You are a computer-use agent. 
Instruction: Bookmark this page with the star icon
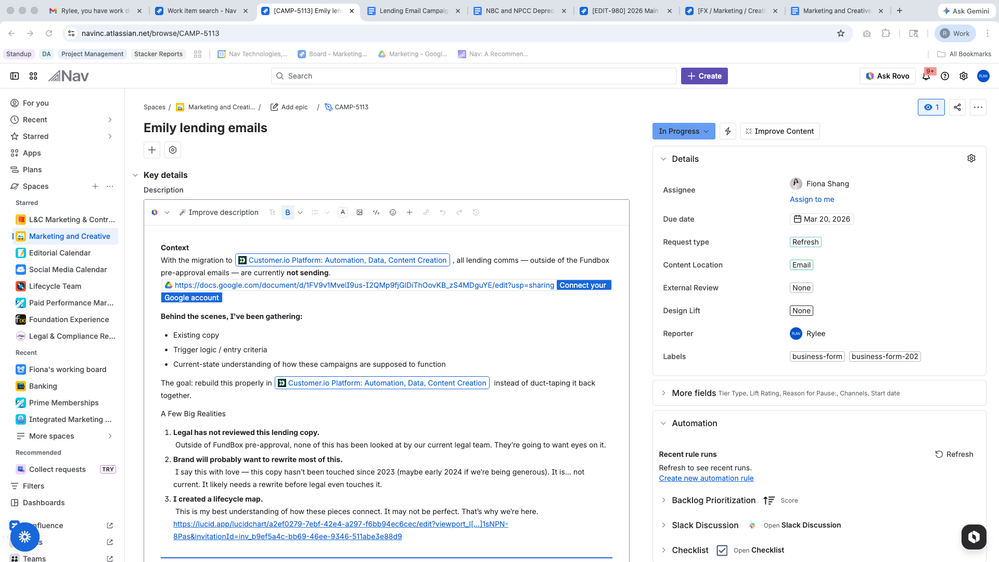[x=840, y=33]
